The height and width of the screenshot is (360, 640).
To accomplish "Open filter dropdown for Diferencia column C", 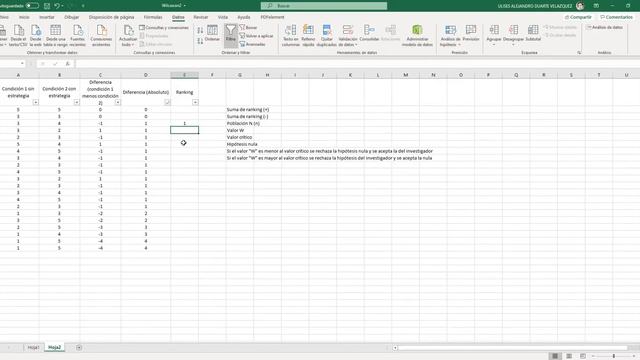I will 118,102.
